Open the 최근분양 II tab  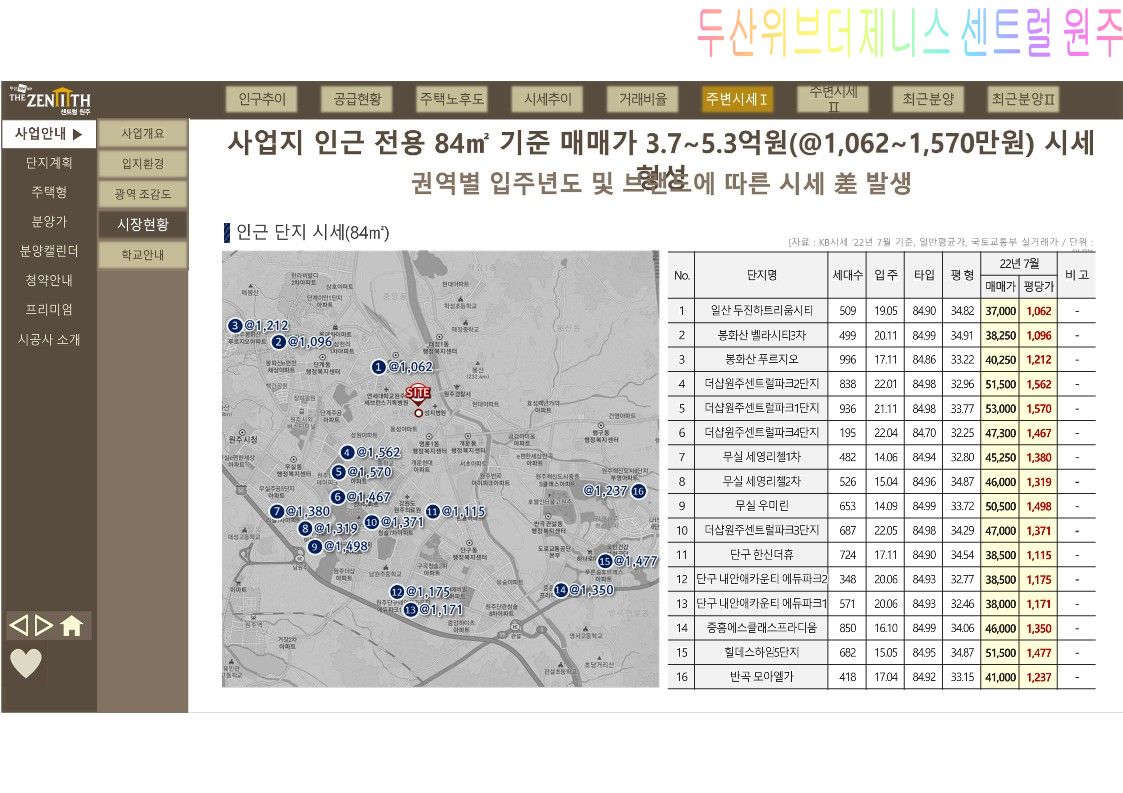coord(1023,99)
